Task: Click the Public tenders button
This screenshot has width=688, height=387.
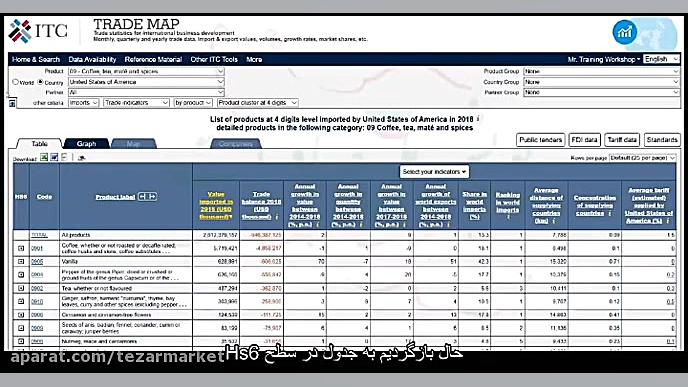Action: point(541,140)
